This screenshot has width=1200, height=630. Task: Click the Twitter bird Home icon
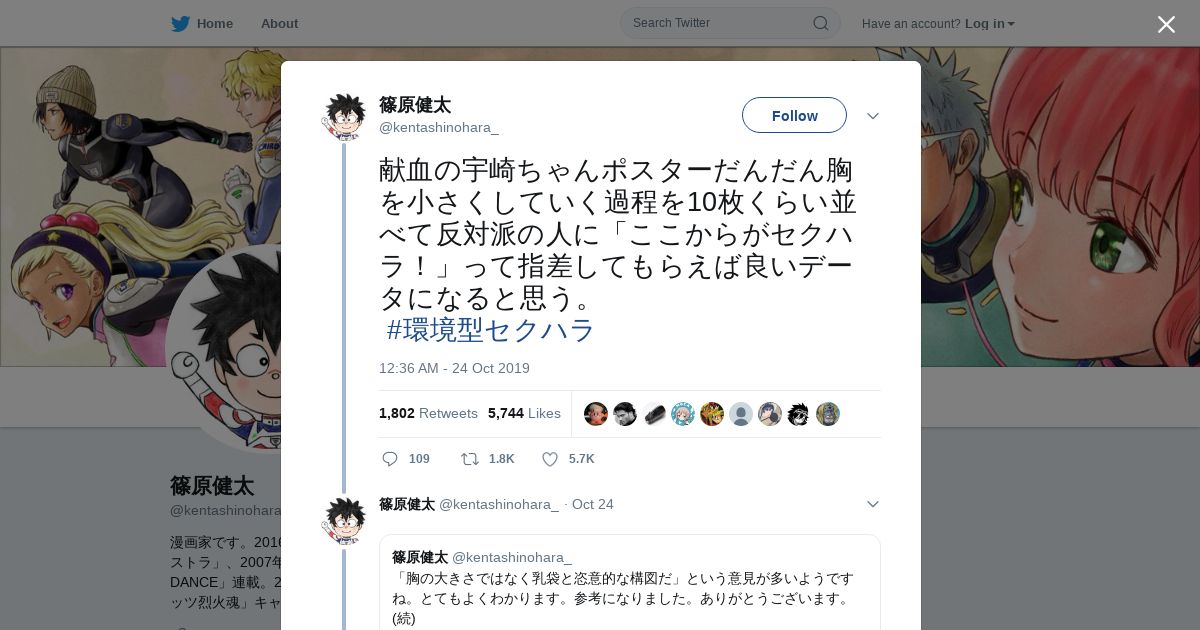180,23
